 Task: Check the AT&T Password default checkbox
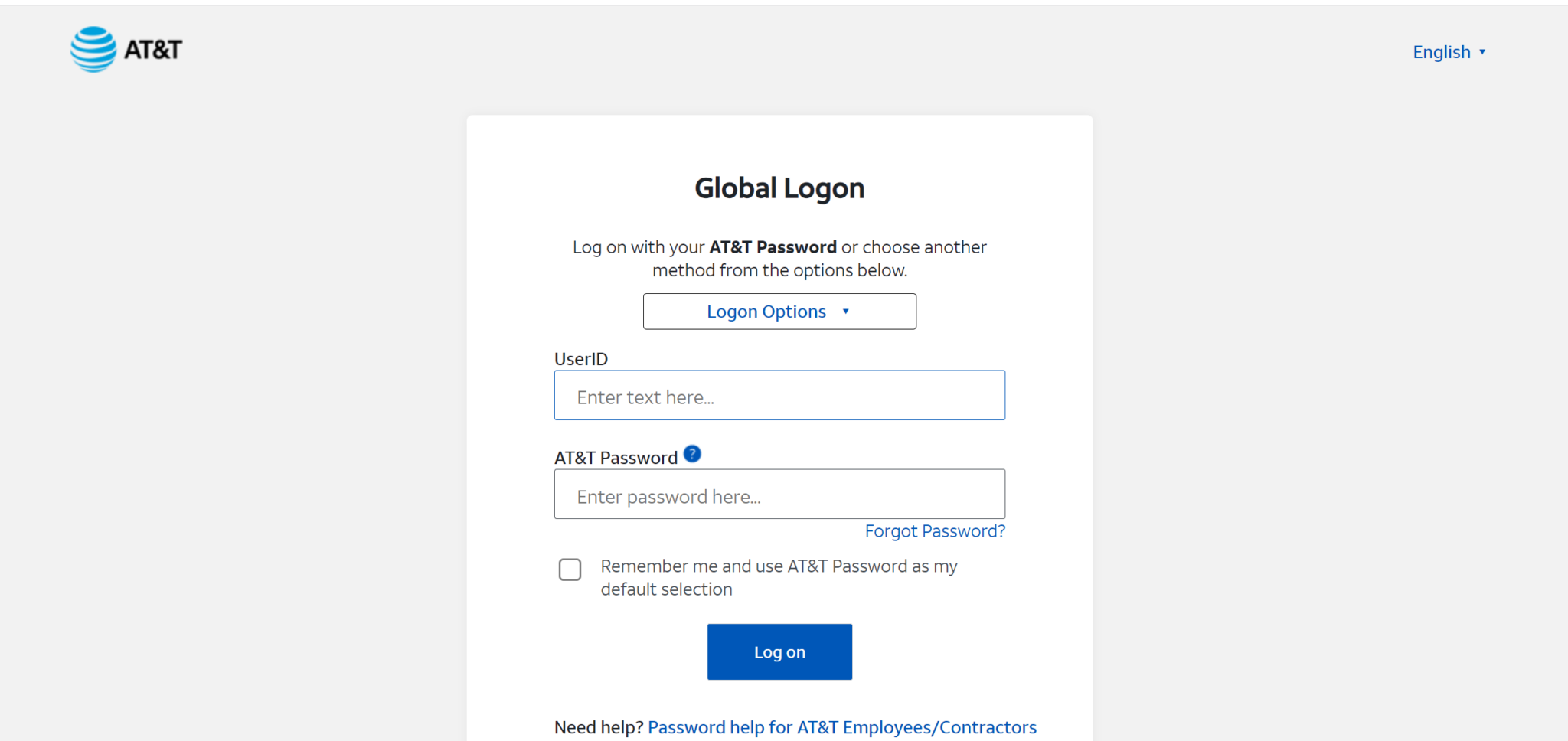[570, 570]
